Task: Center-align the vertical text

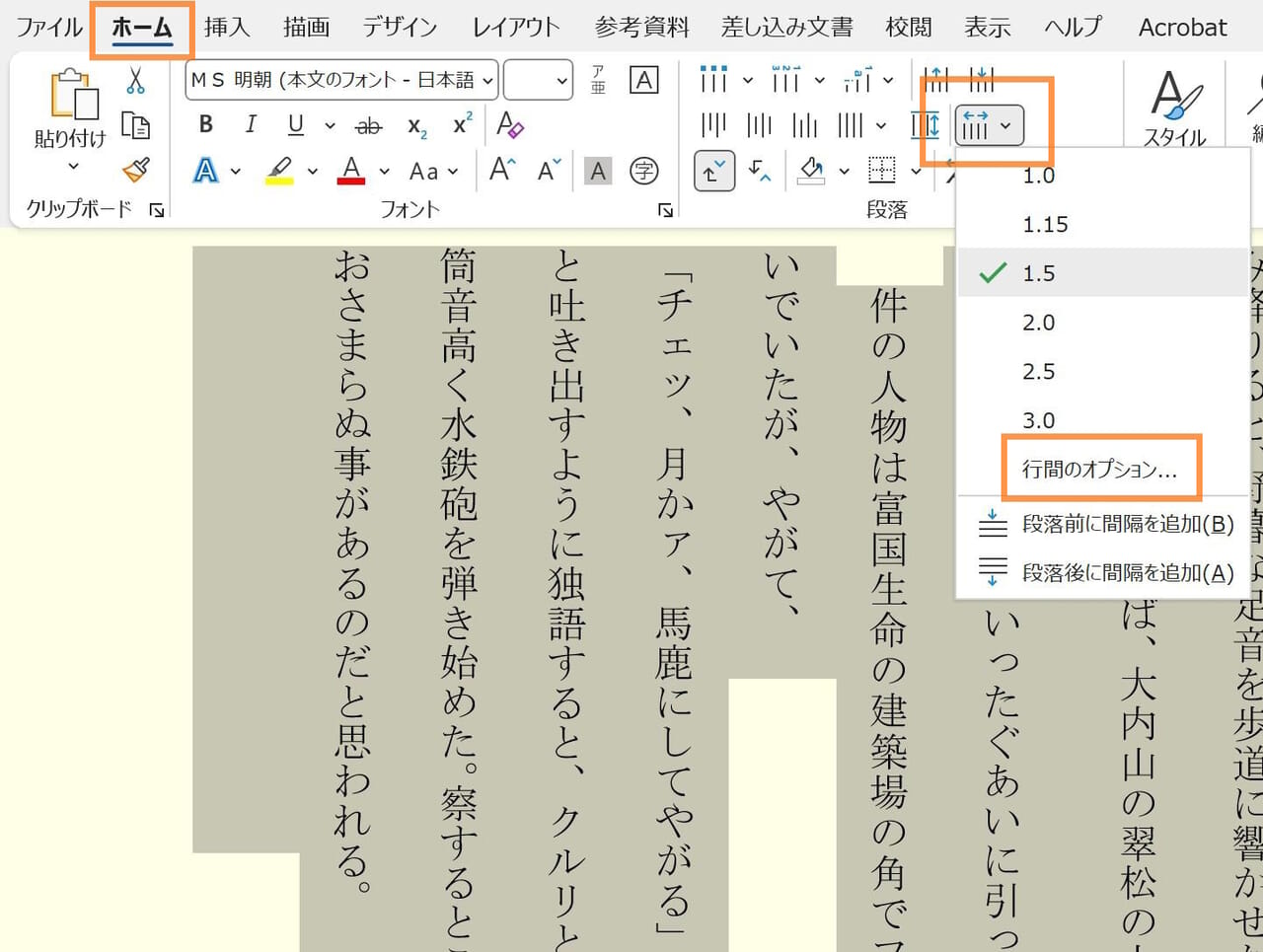Action: [759, 124]
